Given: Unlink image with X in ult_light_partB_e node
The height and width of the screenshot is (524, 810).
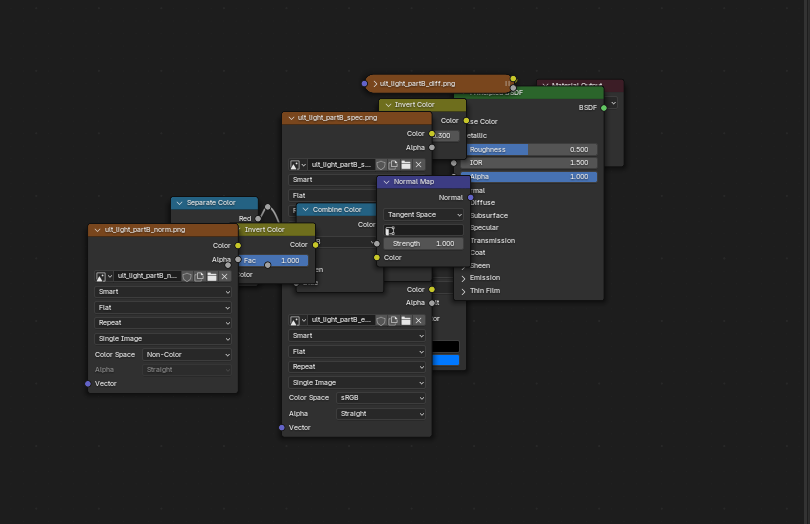Looking at the screenshot, I should pyautogui.click(x=418, y=320).
